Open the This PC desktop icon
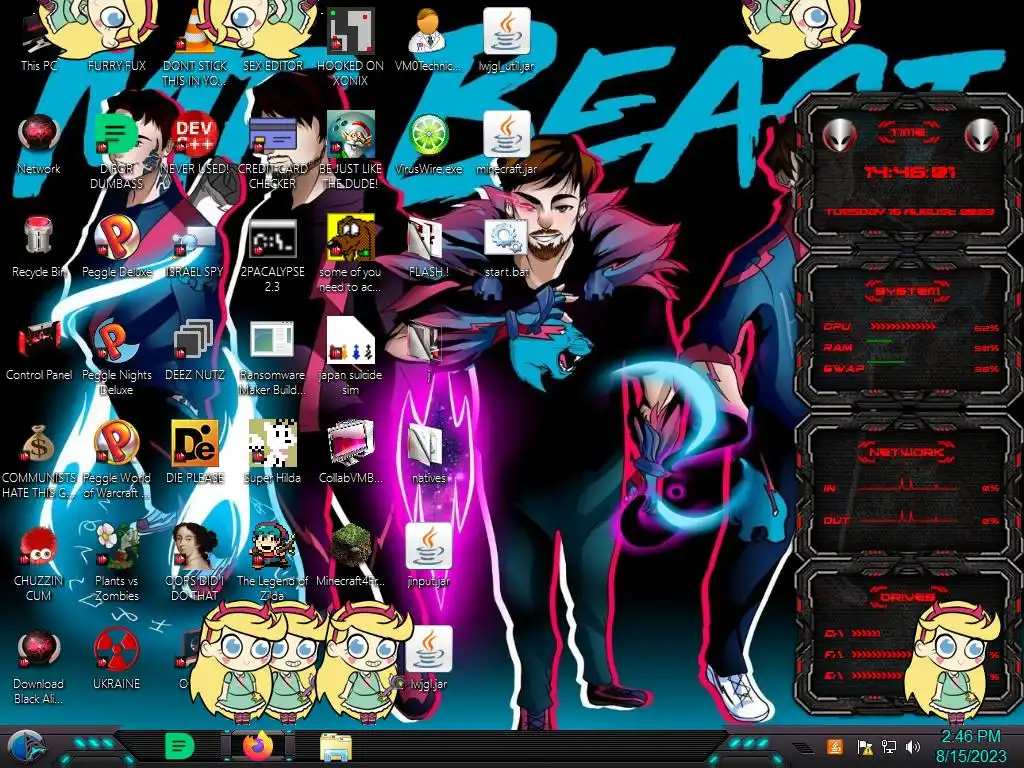Viewport: 1024px width, 768px height. (39, 40)
